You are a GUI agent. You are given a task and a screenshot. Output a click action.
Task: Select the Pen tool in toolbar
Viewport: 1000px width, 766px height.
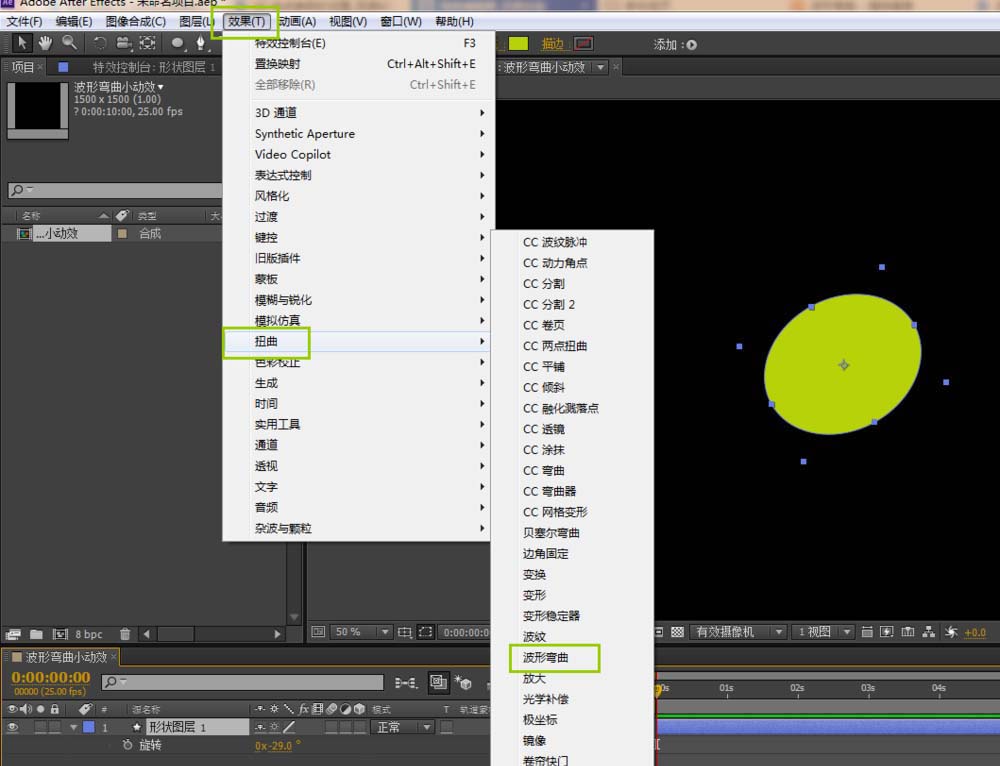coord(201,43)
